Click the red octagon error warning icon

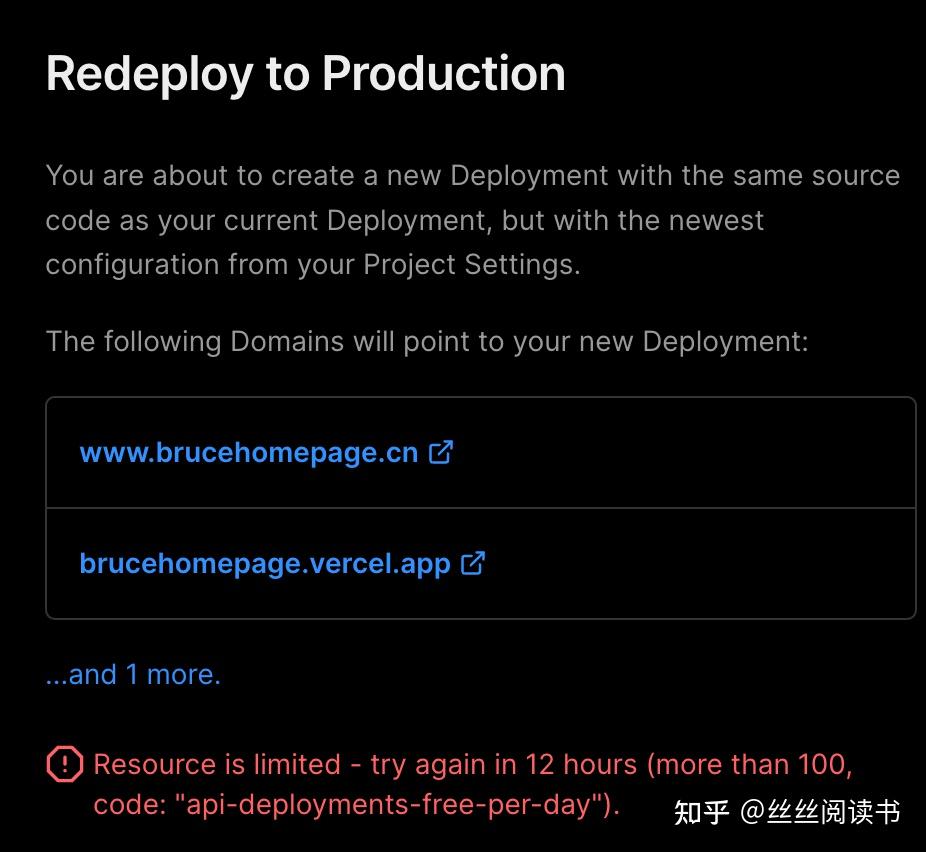65,765
